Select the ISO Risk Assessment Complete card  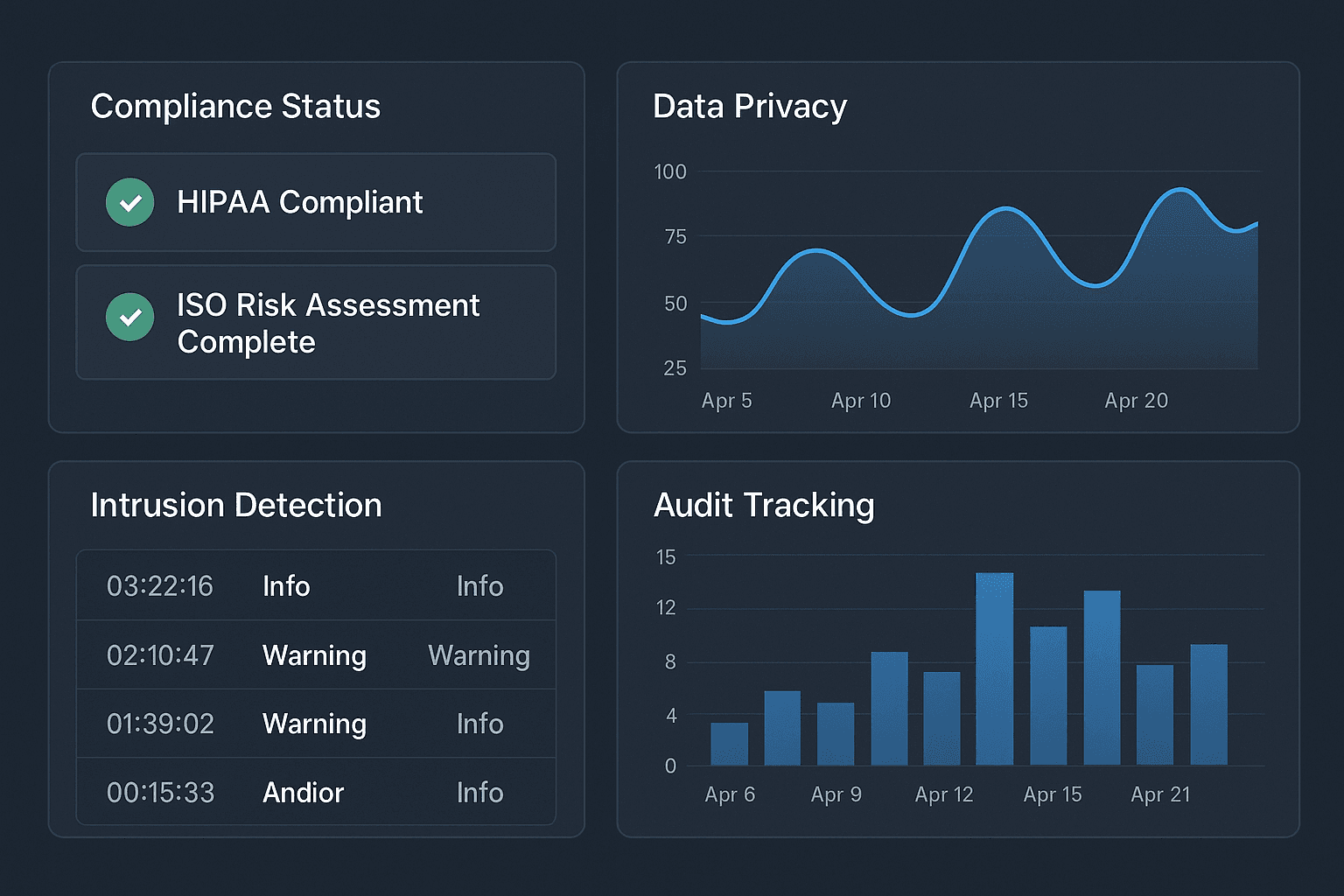click(x=316, y=322)
